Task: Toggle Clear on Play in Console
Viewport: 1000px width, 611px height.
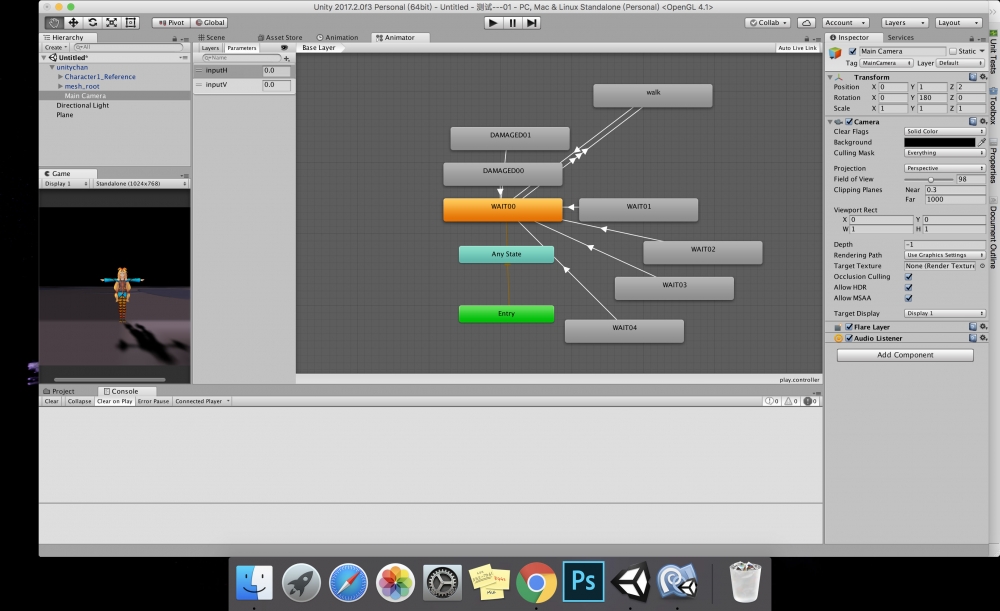Action: 114,401
